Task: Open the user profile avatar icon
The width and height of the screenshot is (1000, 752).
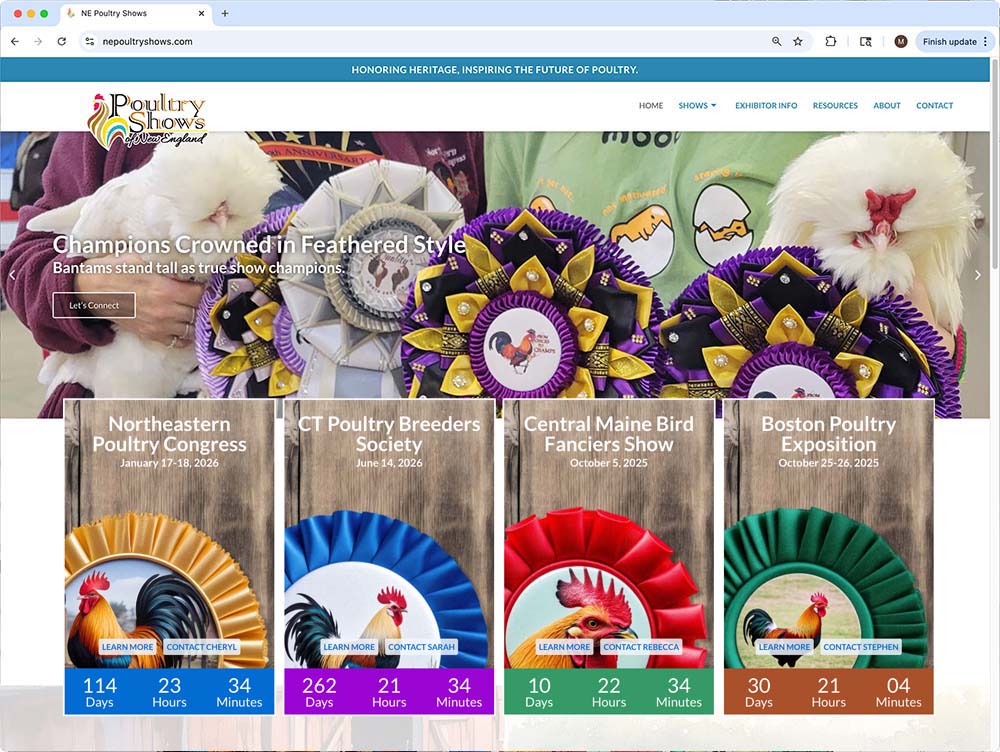Action: (900, 42)
